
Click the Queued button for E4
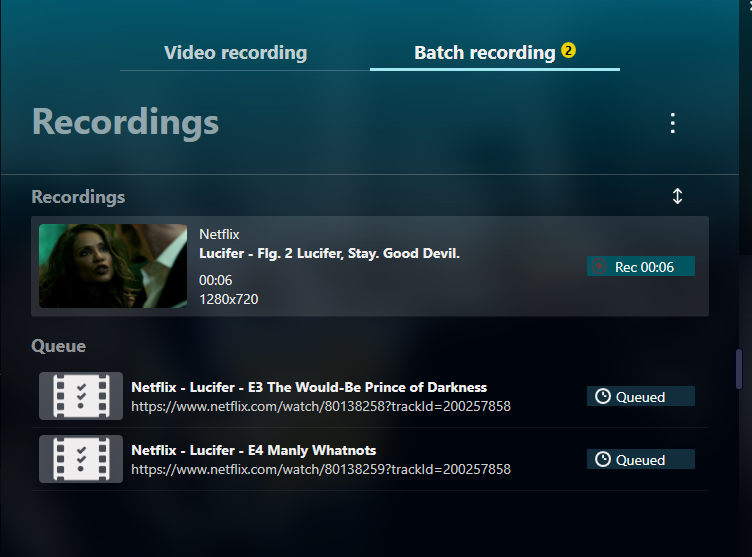pyautogui.click(x=641, y=459)
